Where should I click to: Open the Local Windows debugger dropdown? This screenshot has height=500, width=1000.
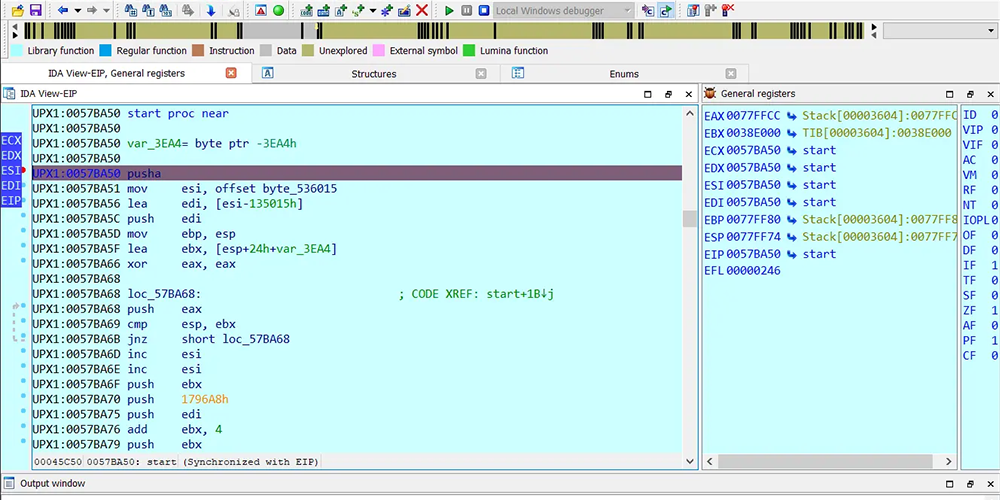pos(564,11)
